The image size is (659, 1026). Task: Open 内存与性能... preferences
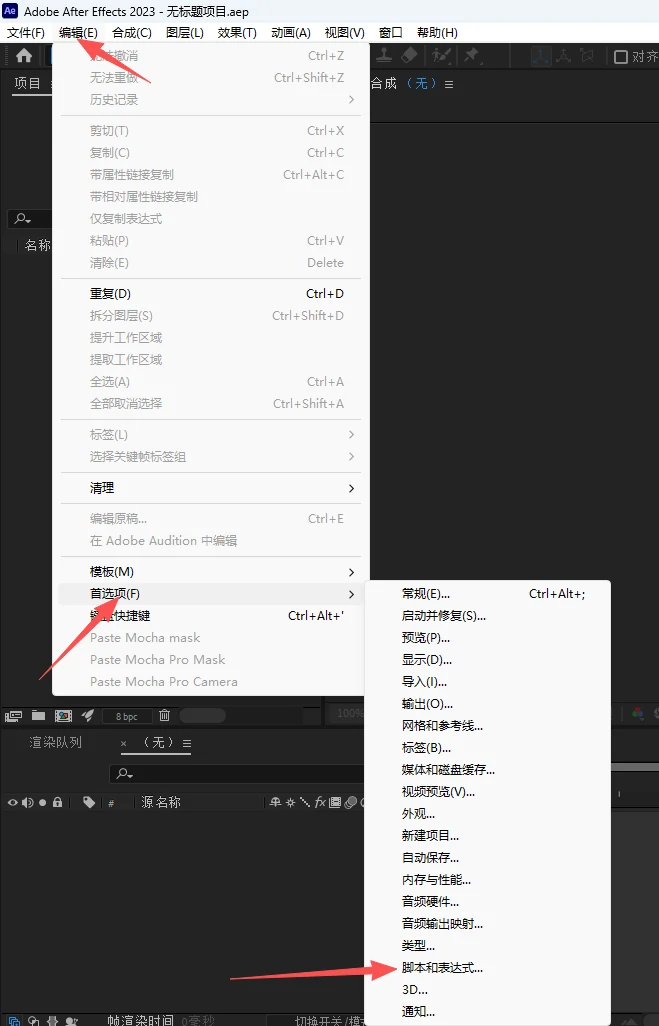click(488, 880)
